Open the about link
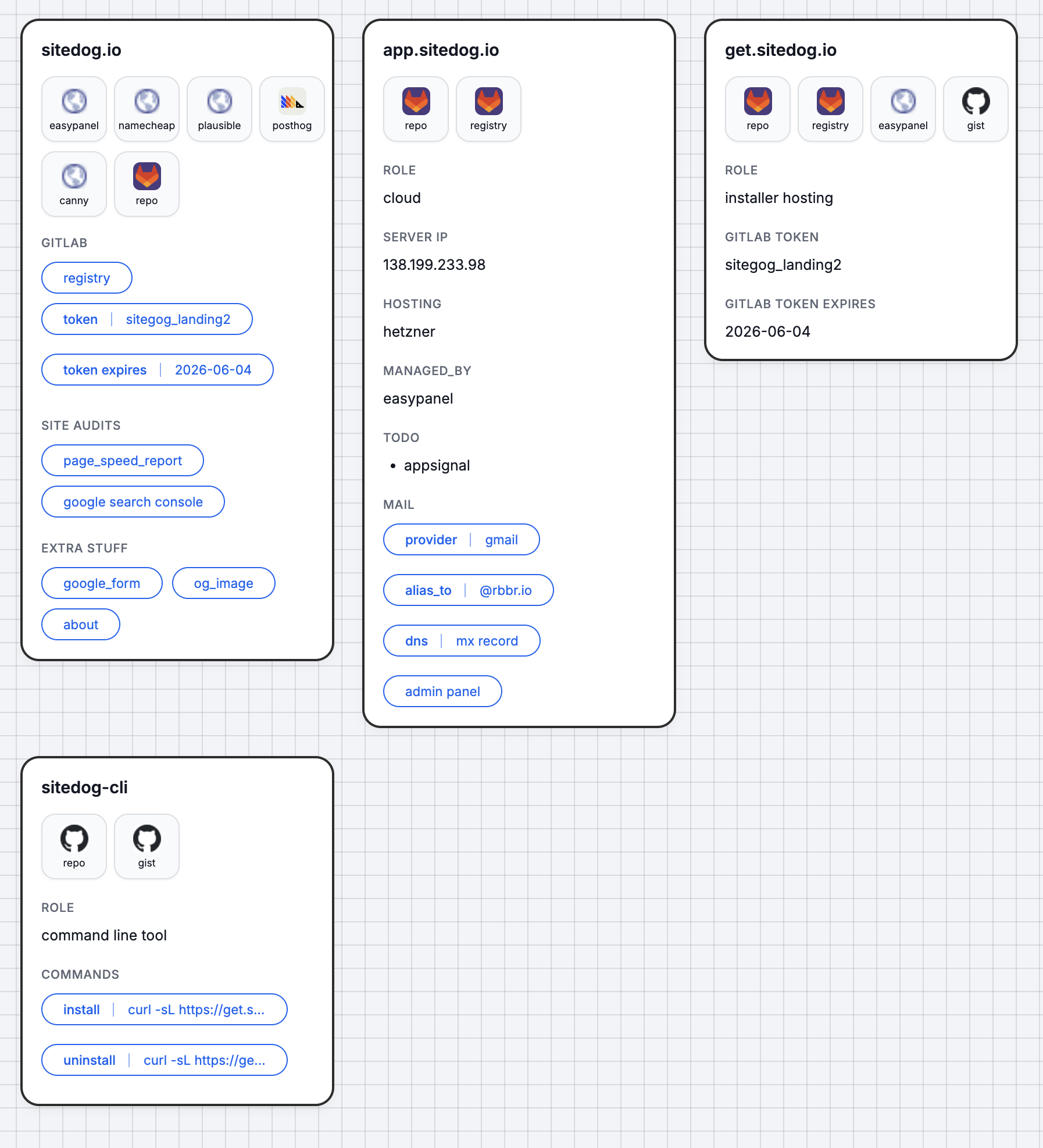Viewport: 1043px width, 1148px height. pyautogui.click(x=81, y=625)
